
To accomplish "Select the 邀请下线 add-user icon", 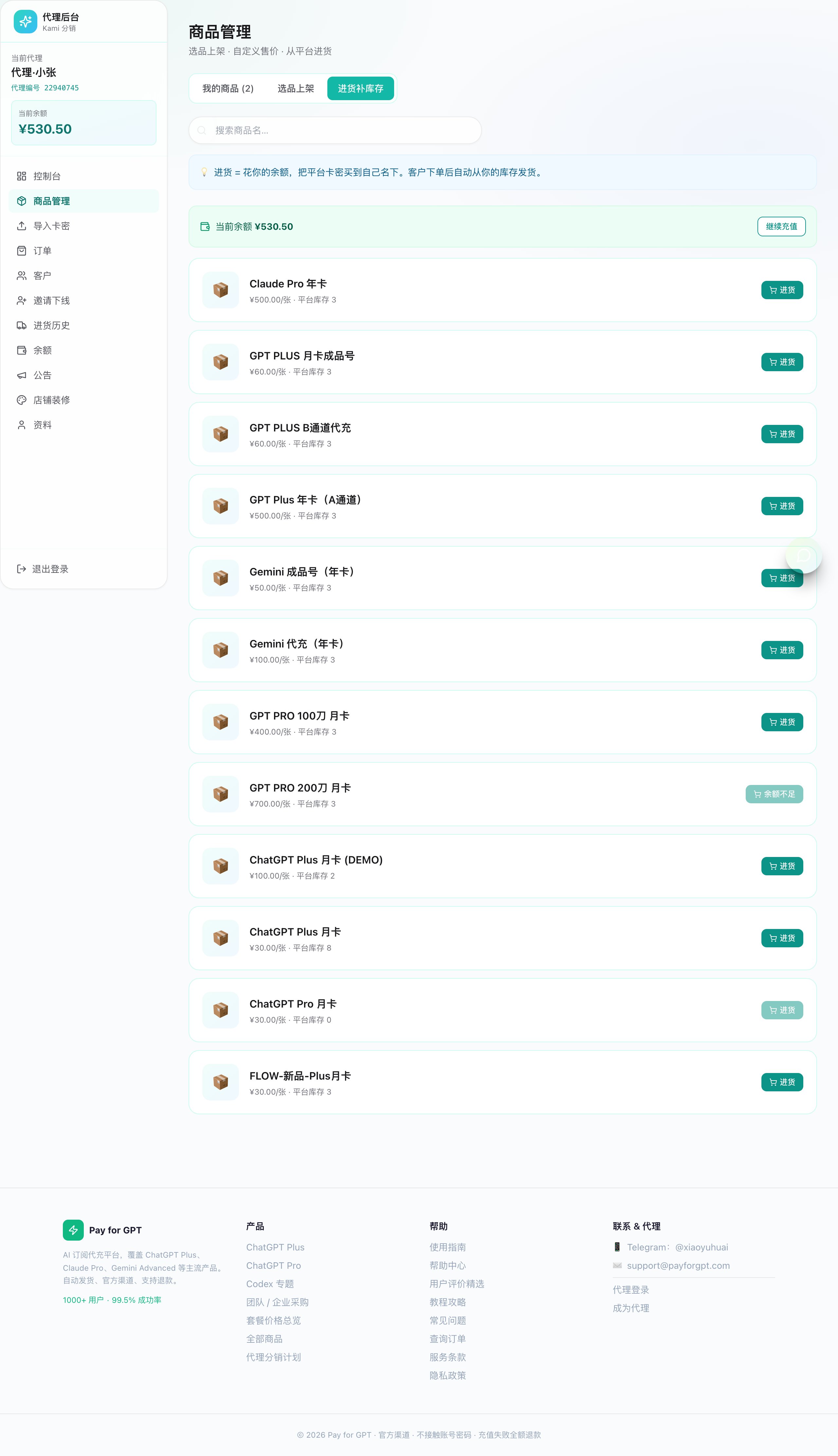I will [21, 300].
